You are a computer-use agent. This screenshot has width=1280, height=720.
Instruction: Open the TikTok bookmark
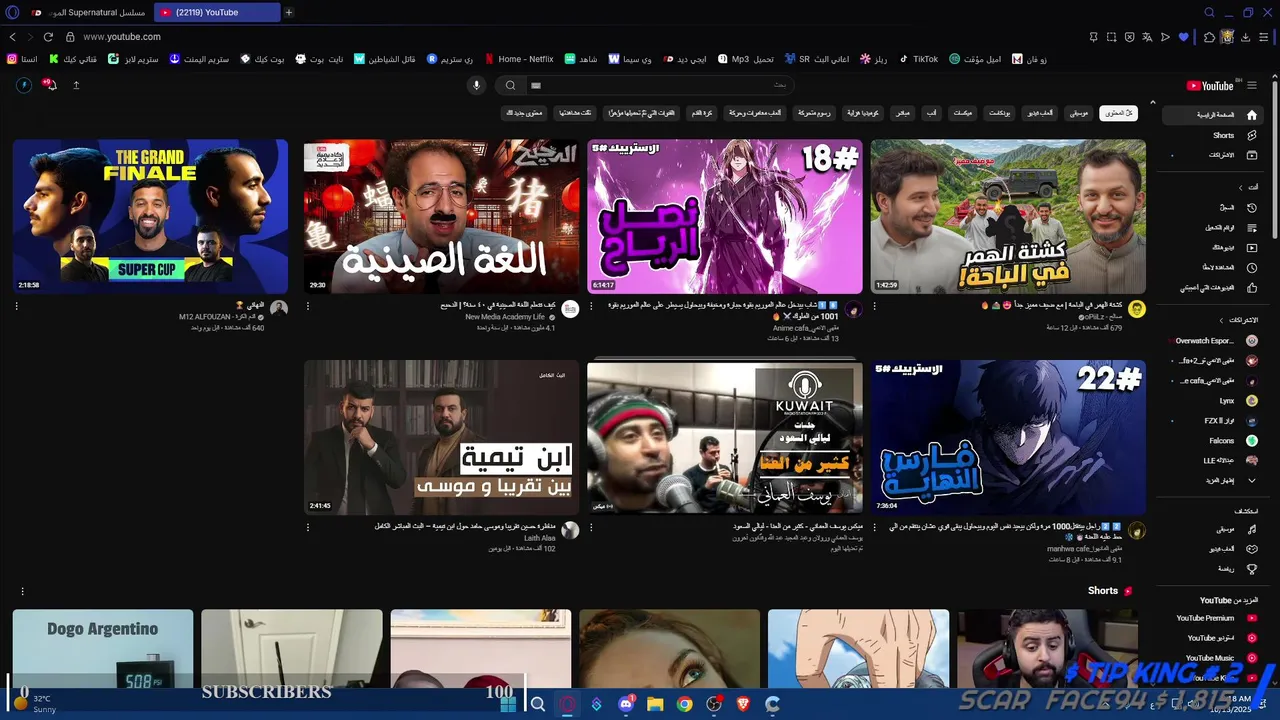point(918,59)
